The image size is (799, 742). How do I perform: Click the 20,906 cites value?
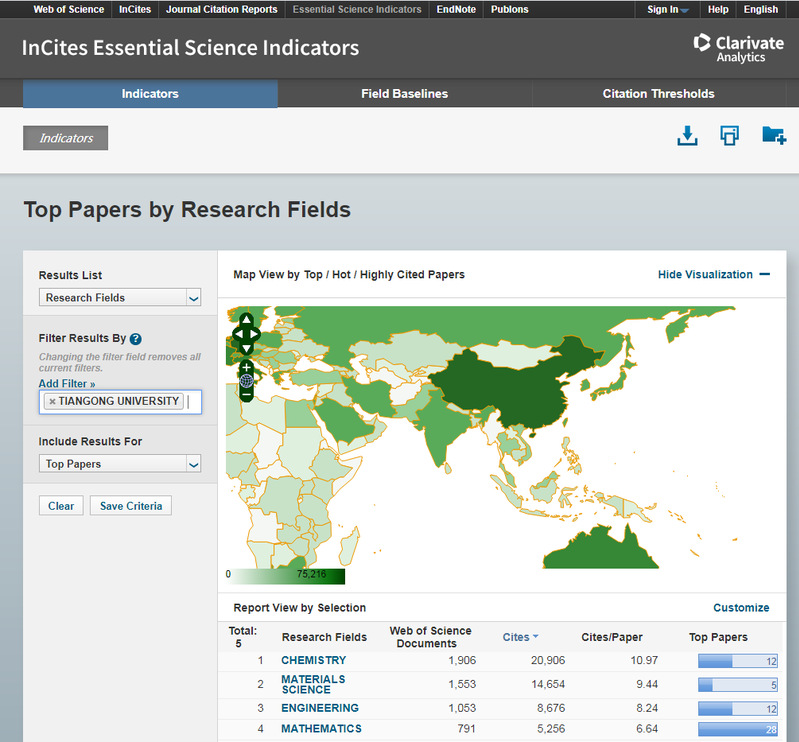(548, 660)
